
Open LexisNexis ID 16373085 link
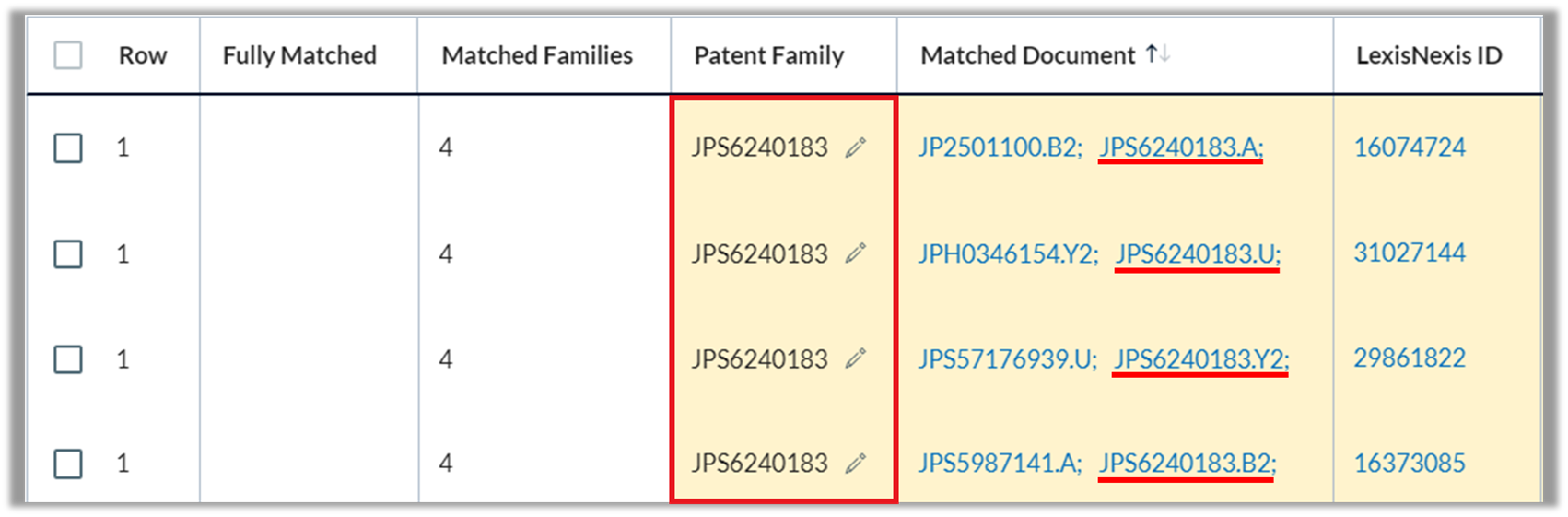[1410, 464]
